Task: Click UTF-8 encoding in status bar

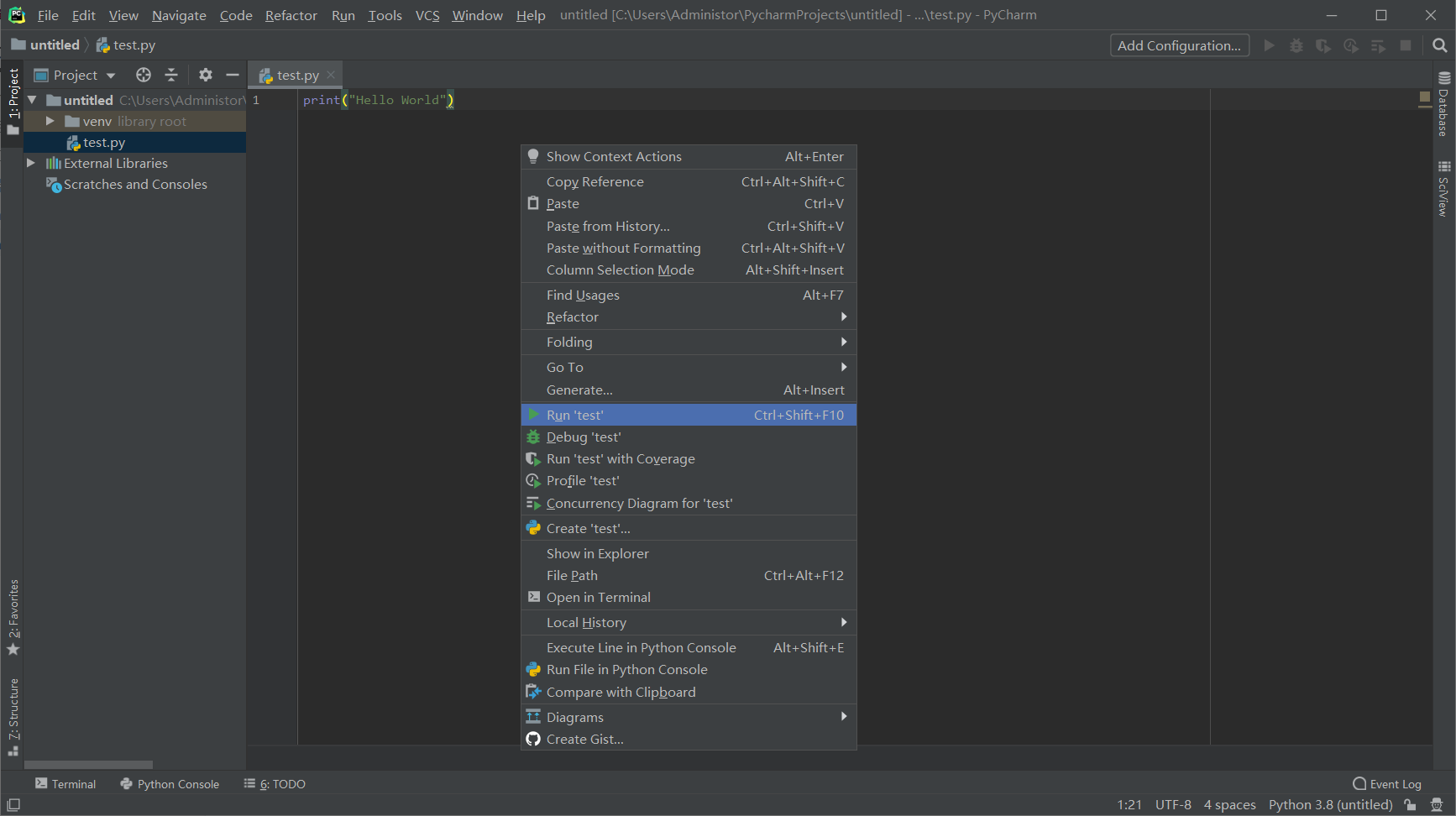Action: tap(1173, 805)
